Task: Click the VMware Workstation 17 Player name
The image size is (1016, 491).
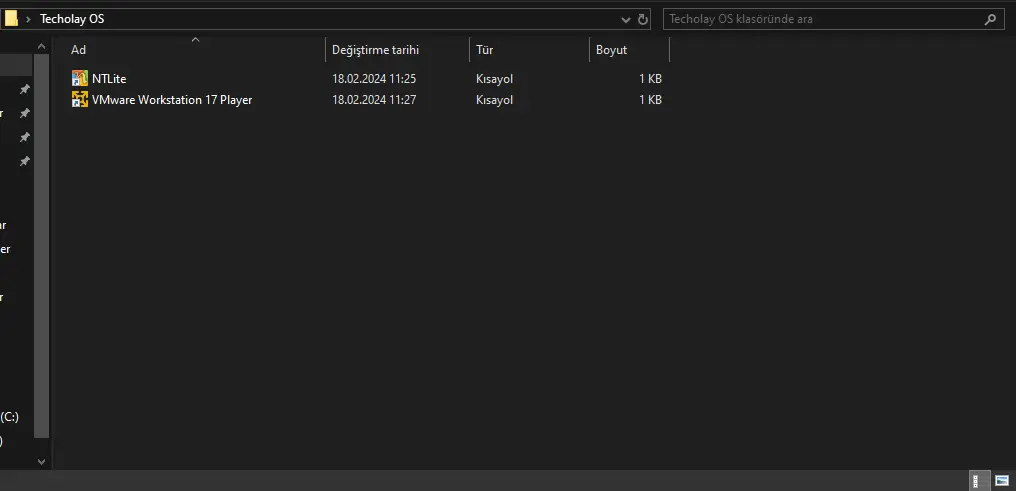Action: pyautogui.click(x=172, y=100)
